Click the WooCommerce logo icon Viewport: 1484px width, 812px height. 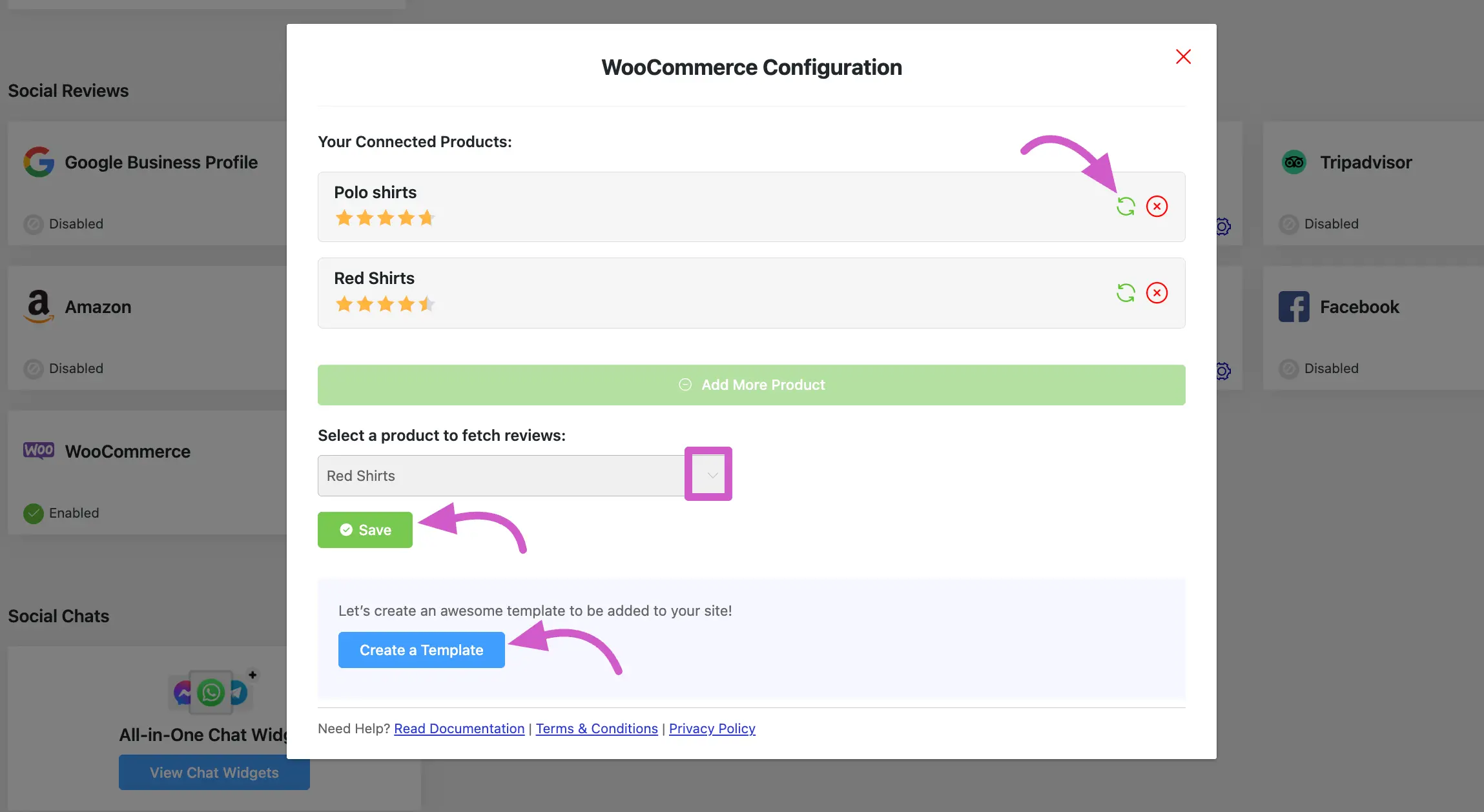point(39,451)
